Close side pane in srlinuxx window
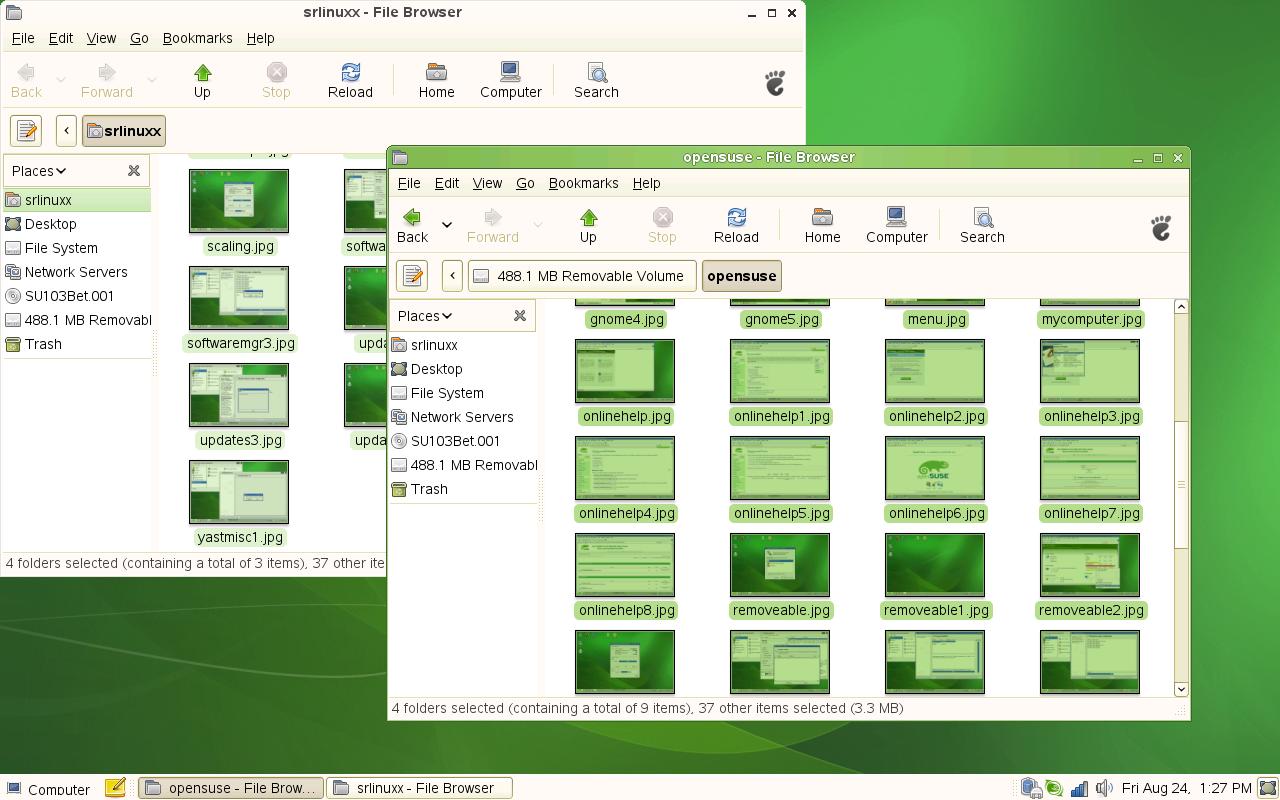 click(134, 171)
